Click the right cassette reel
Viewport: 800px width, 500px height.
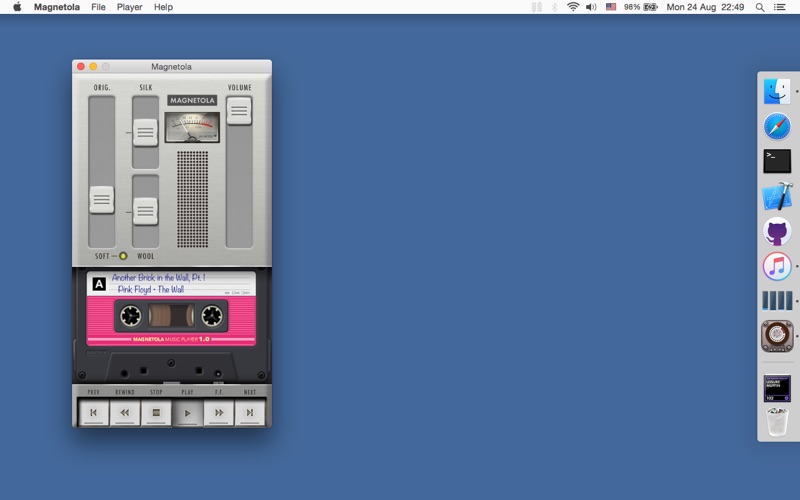(212, 316)
